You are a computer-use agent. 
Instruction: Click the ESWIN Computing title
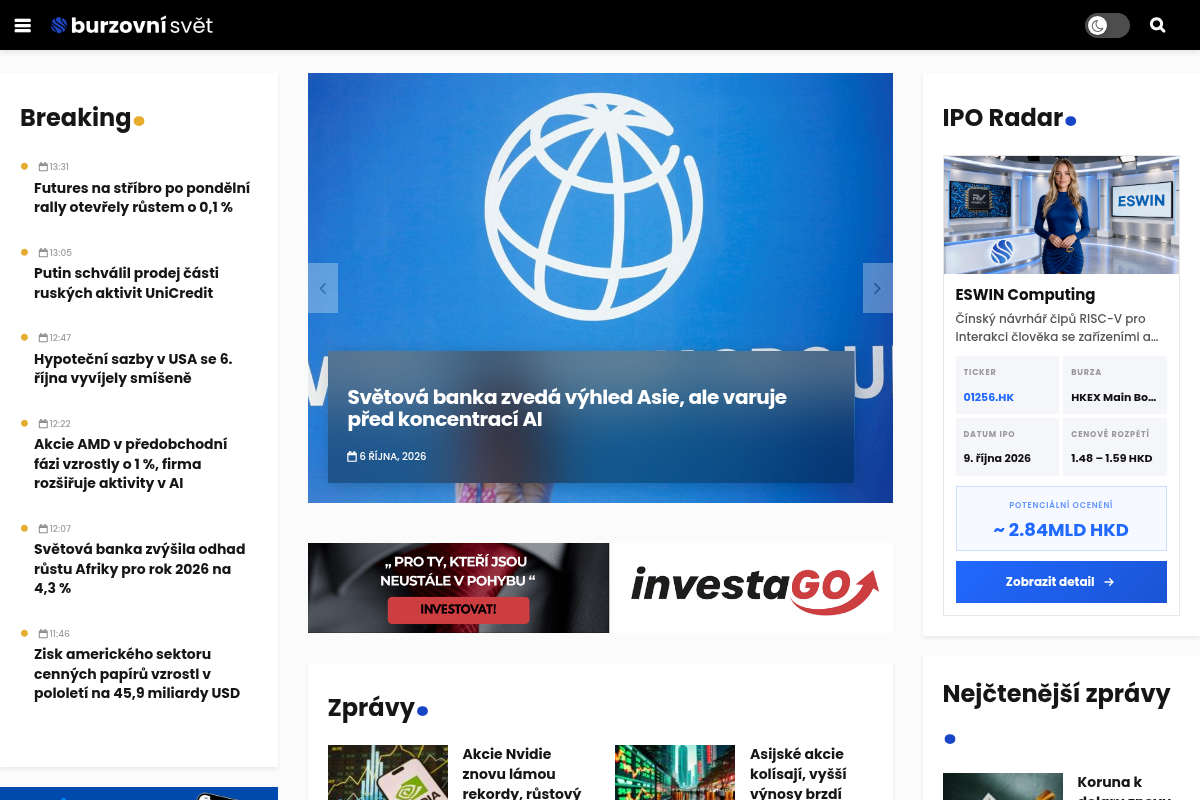coord(1025,295)
